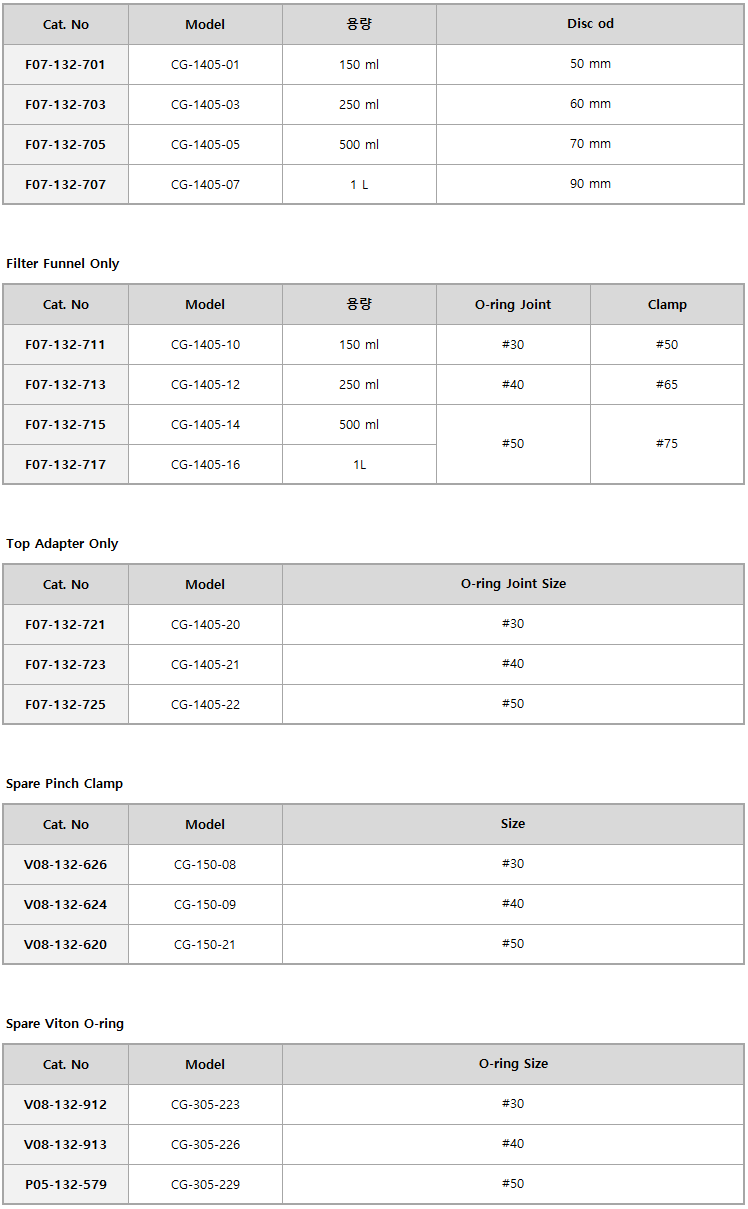748x1209 pixels.
Task: Click the 90 mm disc size cell
Action: click(x=590, y=184)
